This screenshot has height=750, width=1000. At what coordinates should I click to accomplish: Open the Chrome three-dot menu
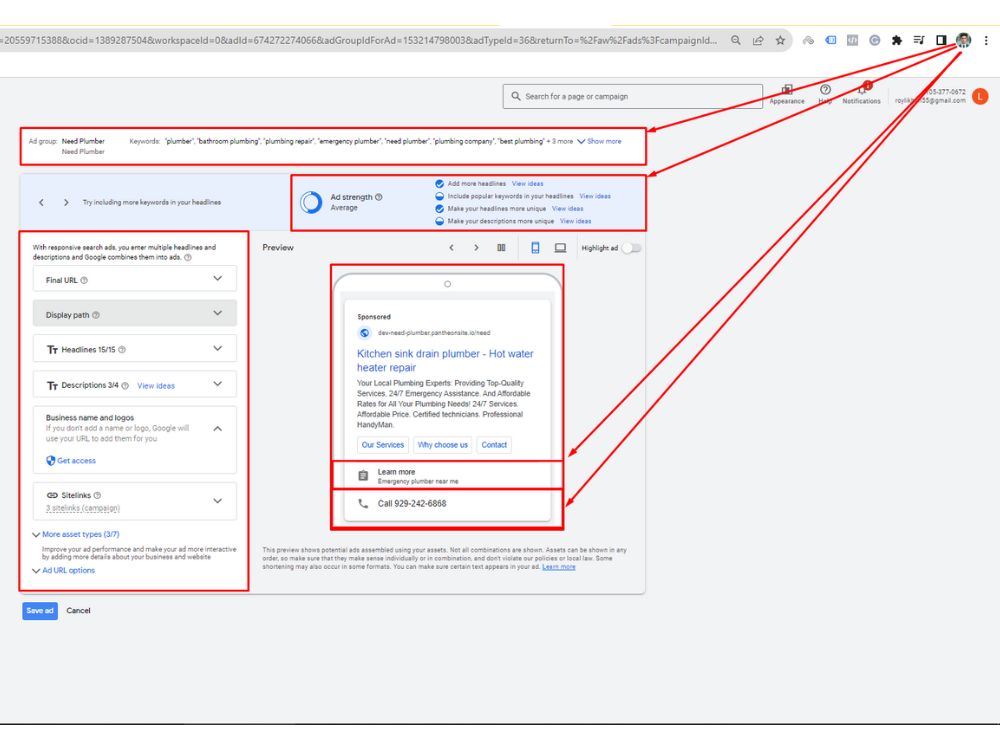(986, 40)
